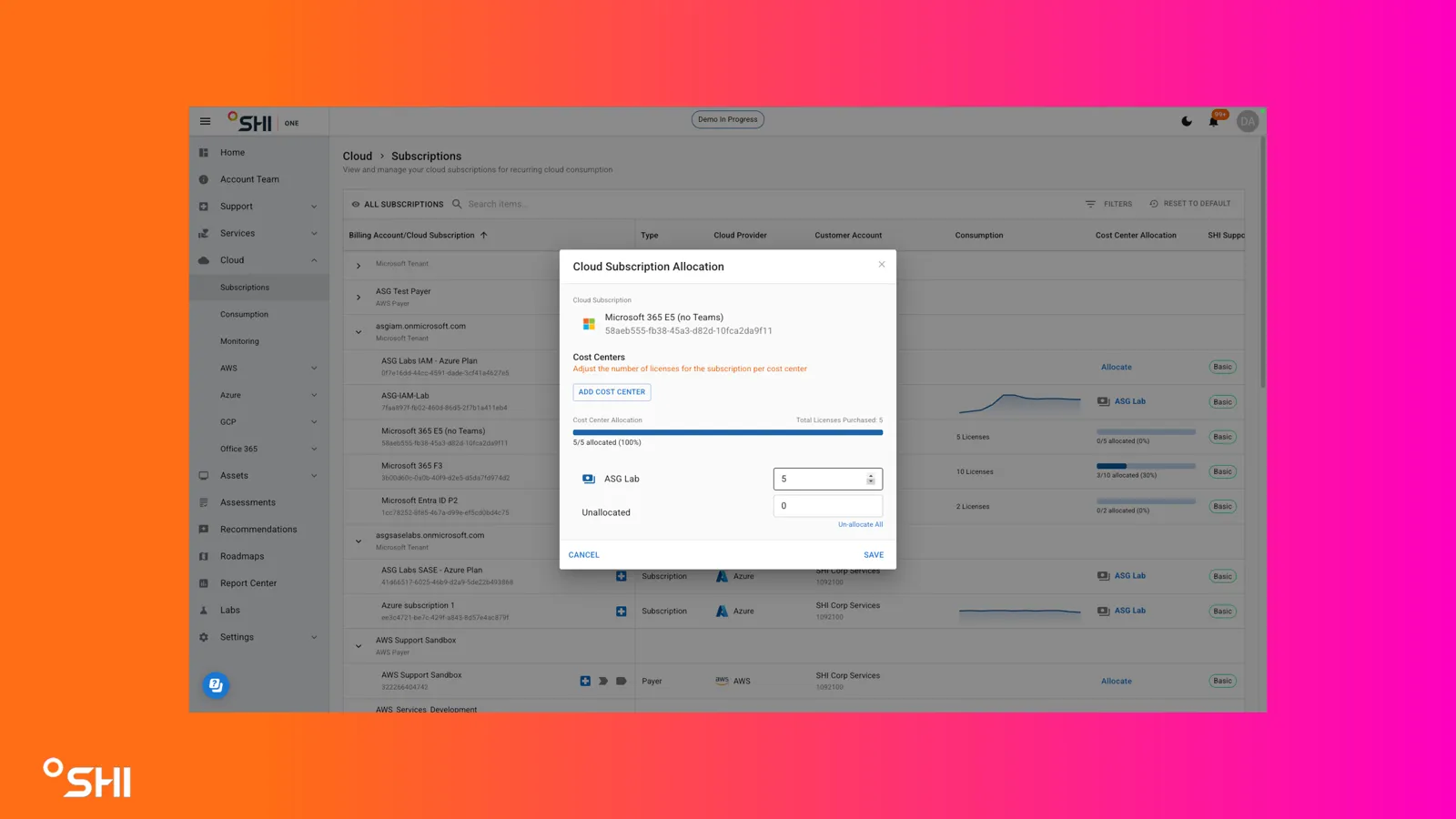Click plus icon on AWS Support Sandbox row

point(585,681)
